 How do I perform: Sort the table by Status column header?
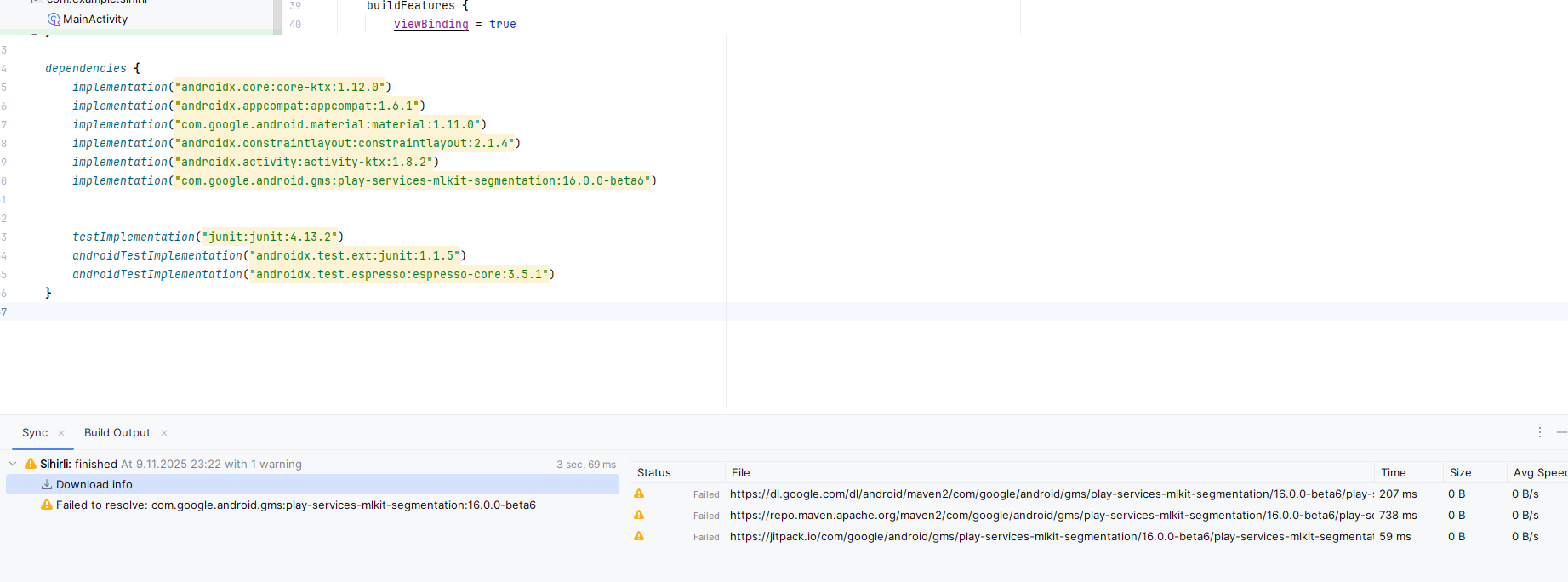coord(654,472)
